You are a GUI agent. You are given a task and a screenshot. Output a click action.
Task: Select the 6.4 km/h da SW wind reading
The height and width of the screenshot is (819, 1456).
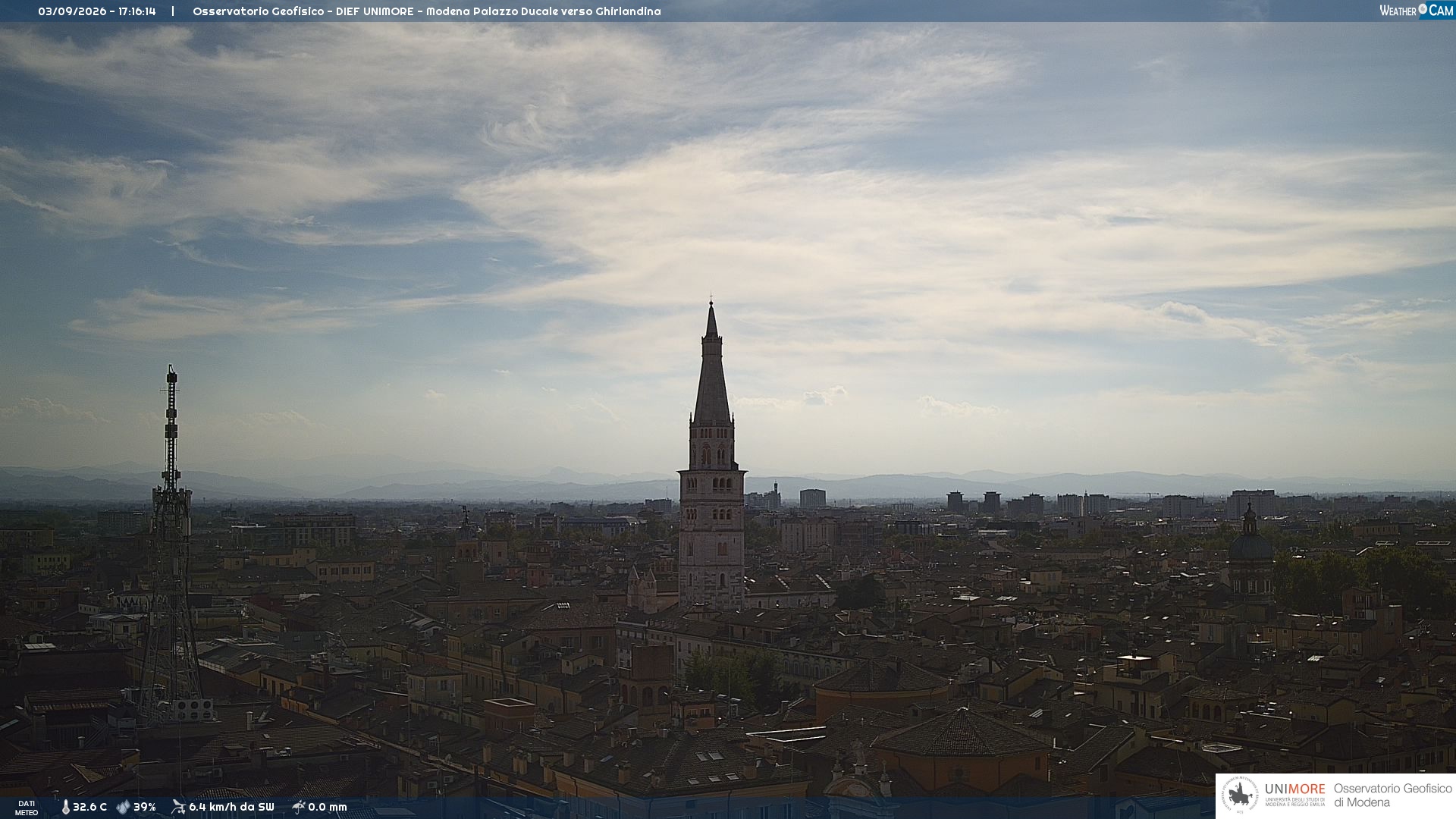tap(231, 807)
